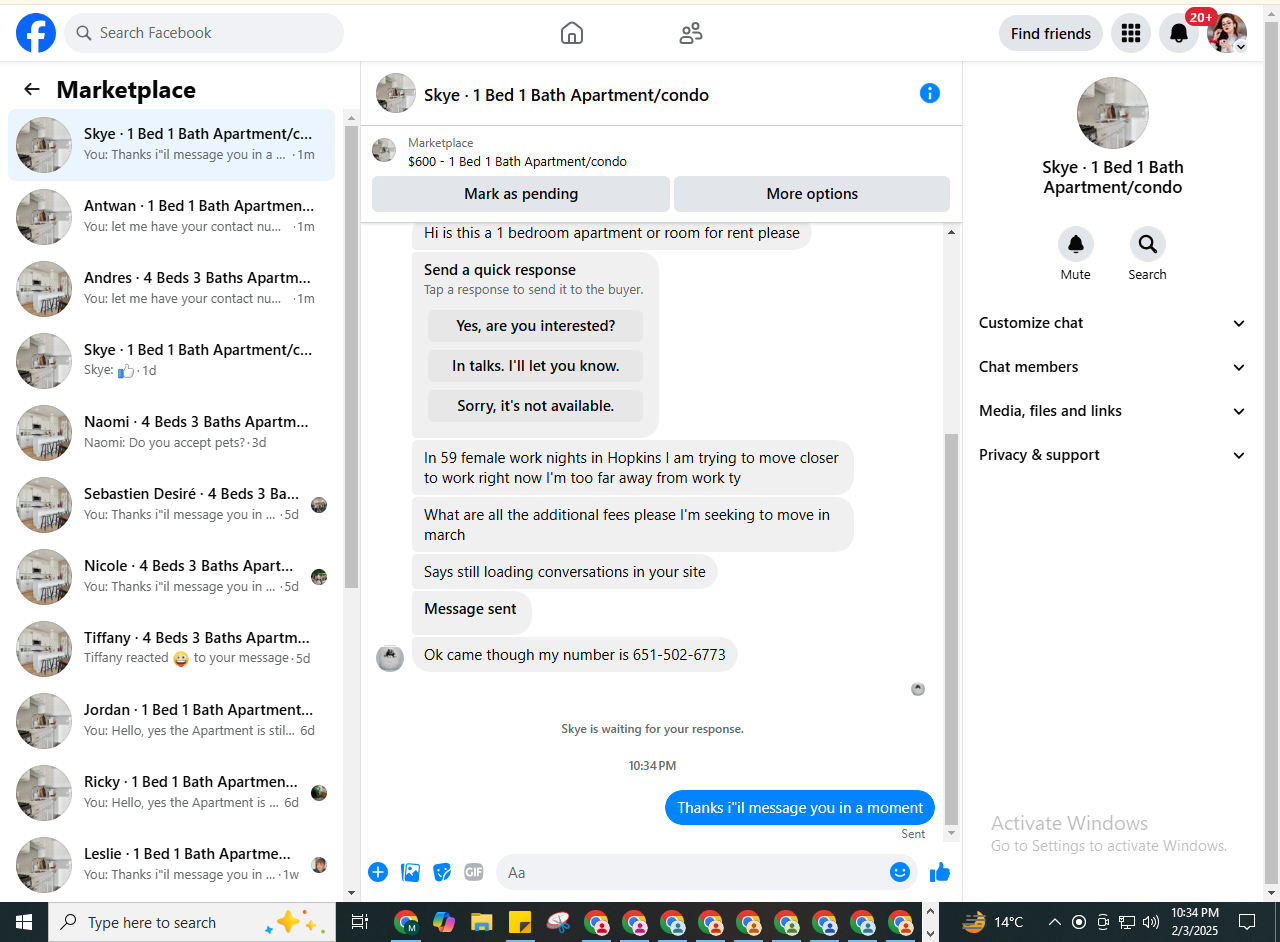The width and height of the screenshot is (1280, 942).
Task: Go to the Home feed icon
Action: [572, 33]
